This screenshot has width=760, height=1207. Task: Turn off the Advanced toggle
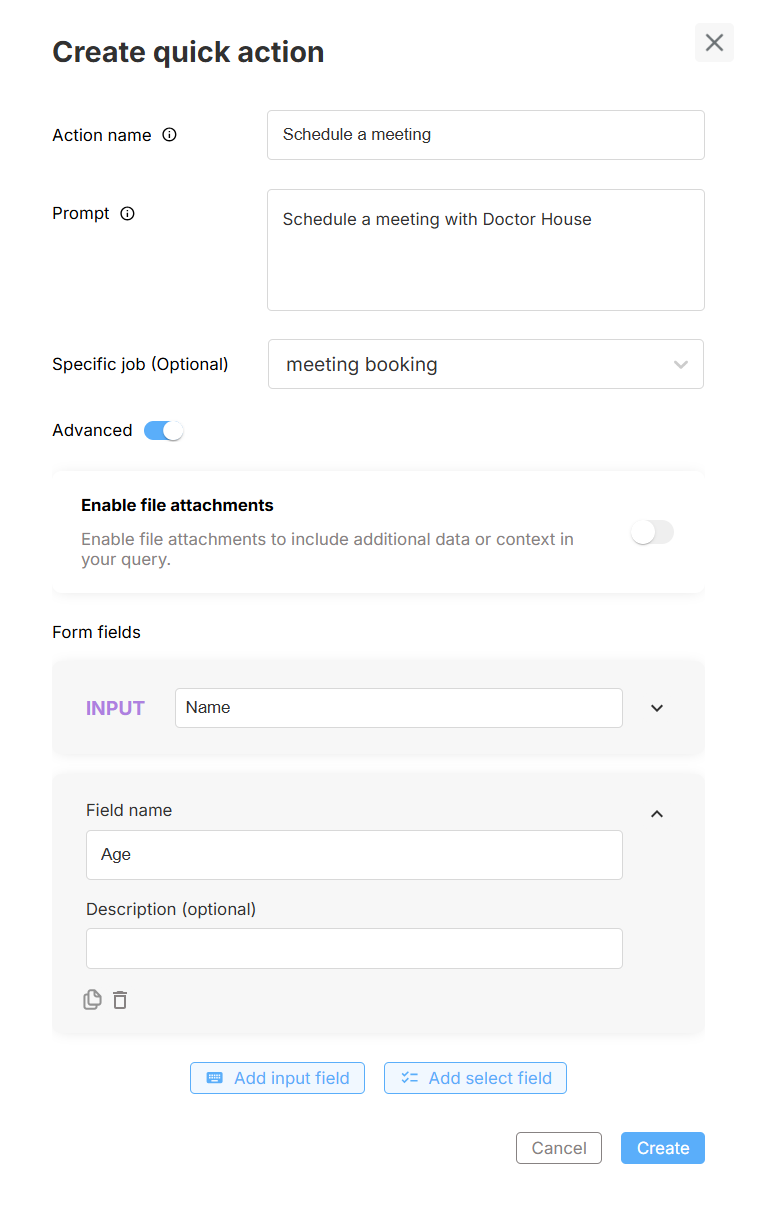pyautogui.click(x=164, y=431)
